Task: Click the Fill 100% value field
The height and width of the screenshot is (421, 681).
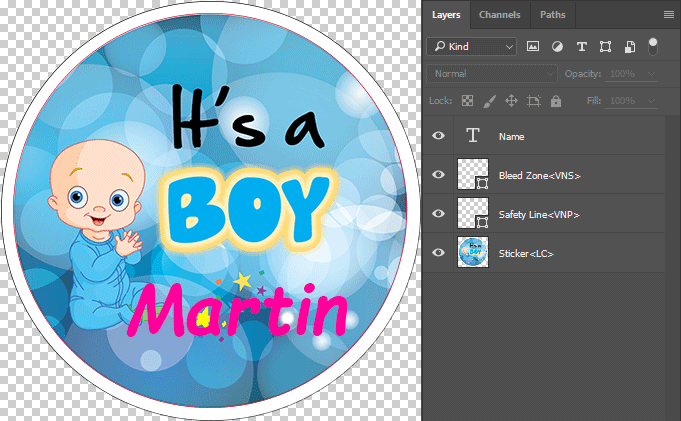Action: tap(622, 101)
